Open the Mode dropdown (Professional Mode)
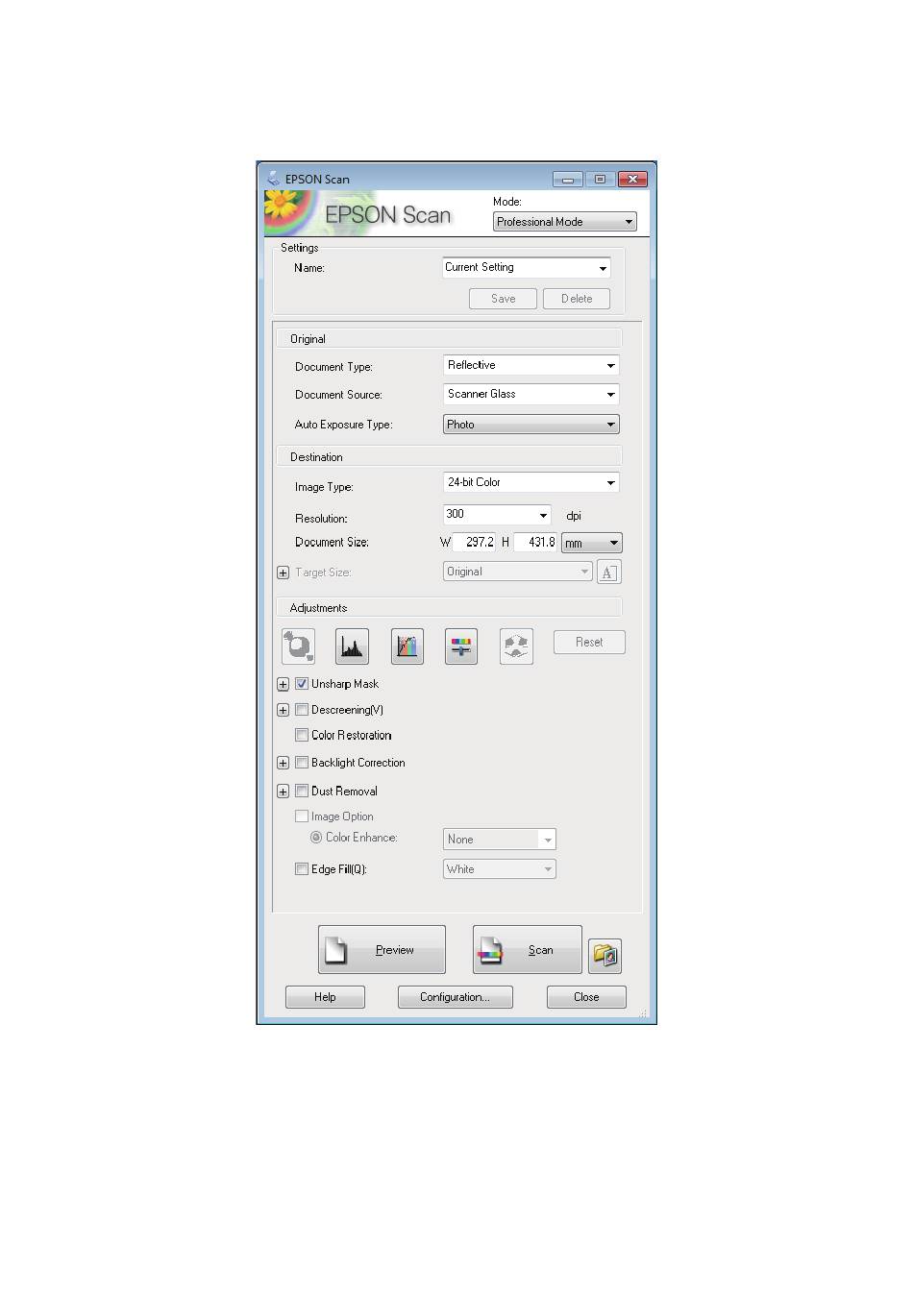Screen dimensions: 913x1316 [564, 222]
